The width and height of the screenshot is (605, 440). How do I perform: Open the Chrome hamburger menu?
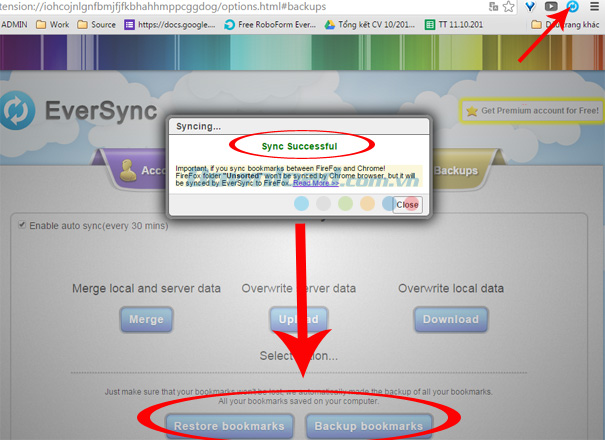coord(595,6)
